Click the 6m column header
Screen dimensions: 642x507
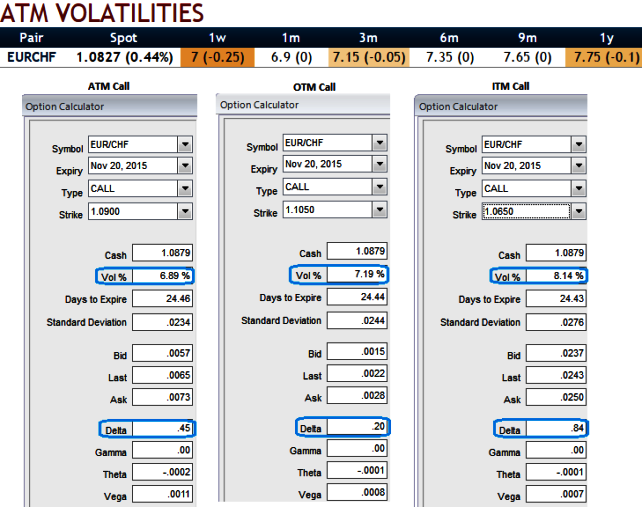(449, 38)
